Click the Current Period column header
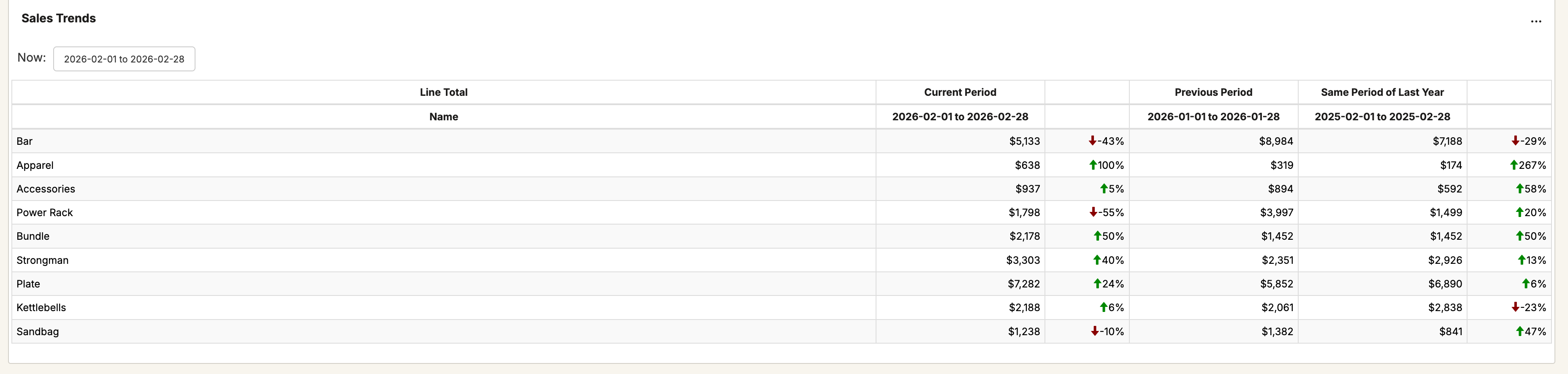This screenshot has height=374, width=1568. [x=960, y=92]
